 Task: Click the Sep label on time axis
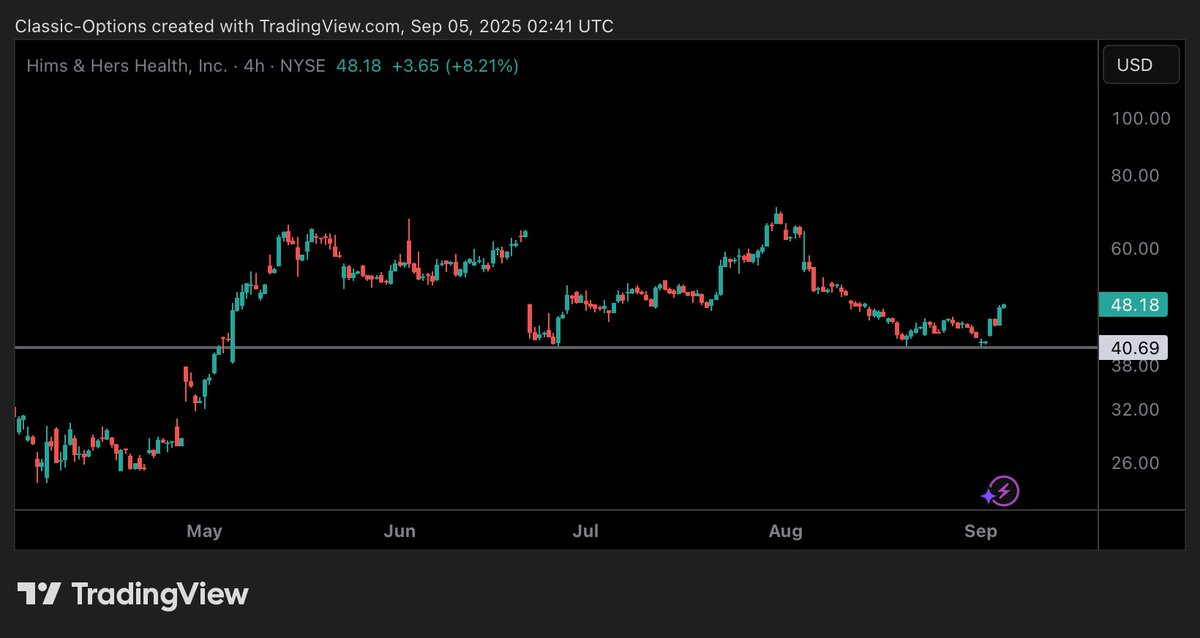pos(981,531)
